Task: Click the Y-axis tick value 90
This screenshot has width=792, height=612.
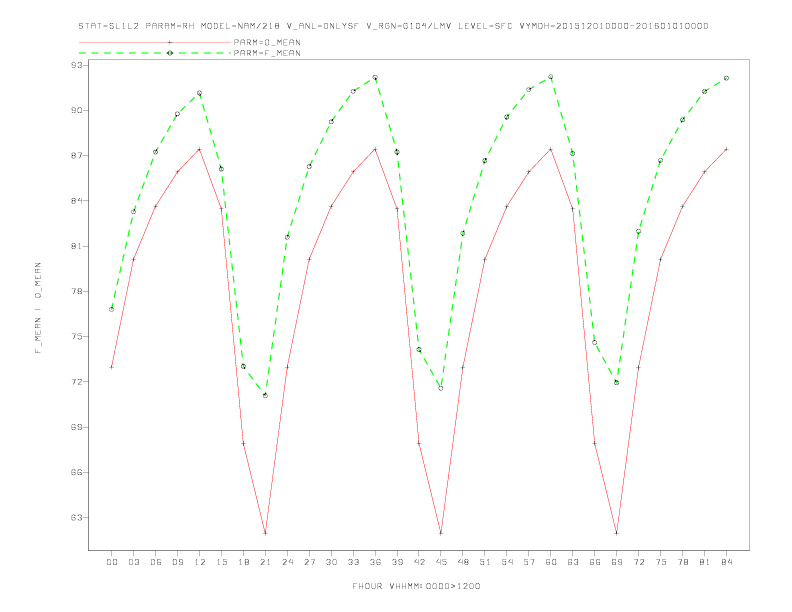Action: [77, 111]
